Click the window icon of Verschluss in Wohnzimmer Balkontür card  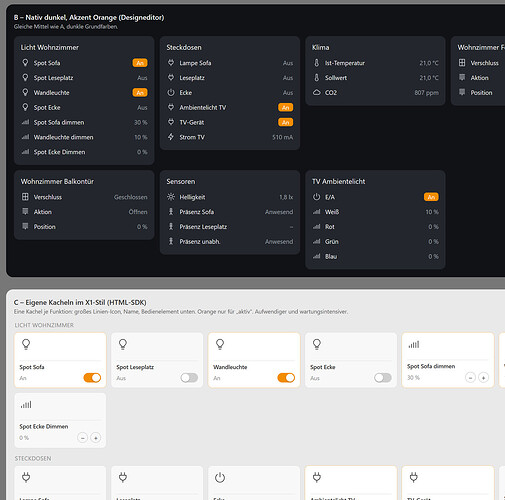(25, 197)
